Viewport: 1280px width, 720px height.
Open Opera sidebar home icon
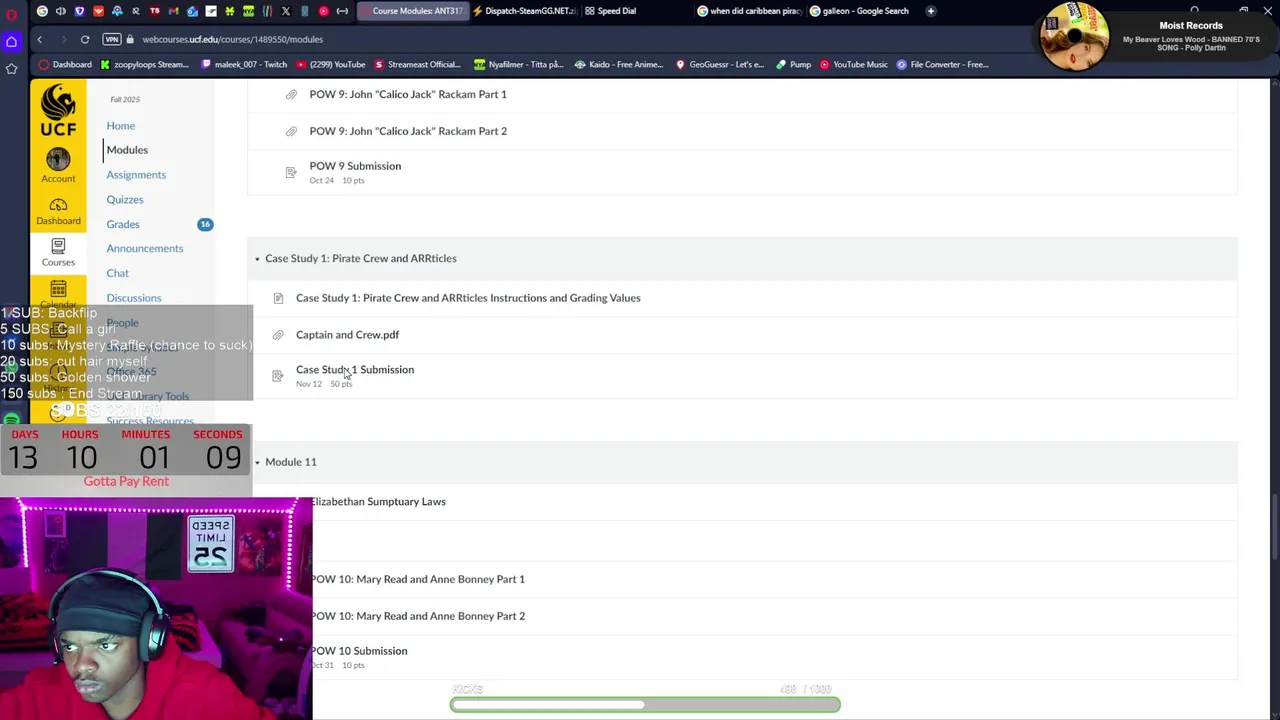click(12, 42)
